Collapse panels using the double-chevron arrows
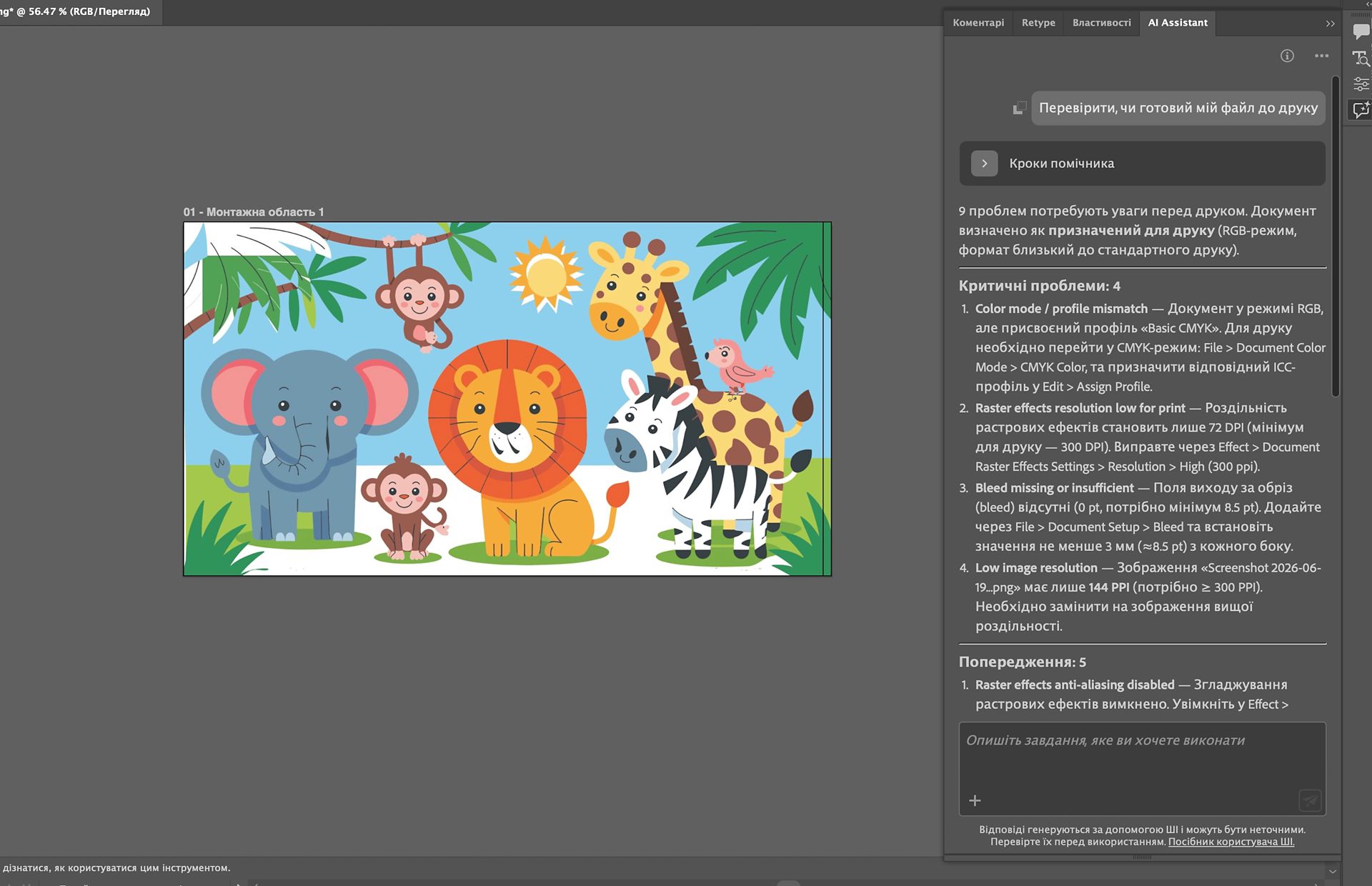 [1330, 24]
